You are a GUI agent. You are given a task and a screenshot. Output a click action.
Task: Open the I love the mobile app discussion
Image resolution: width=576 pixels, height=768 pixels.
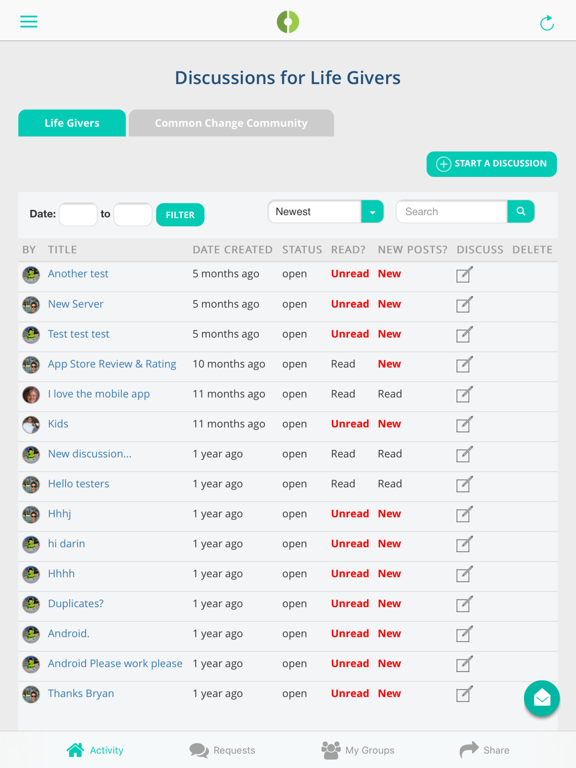98,394
